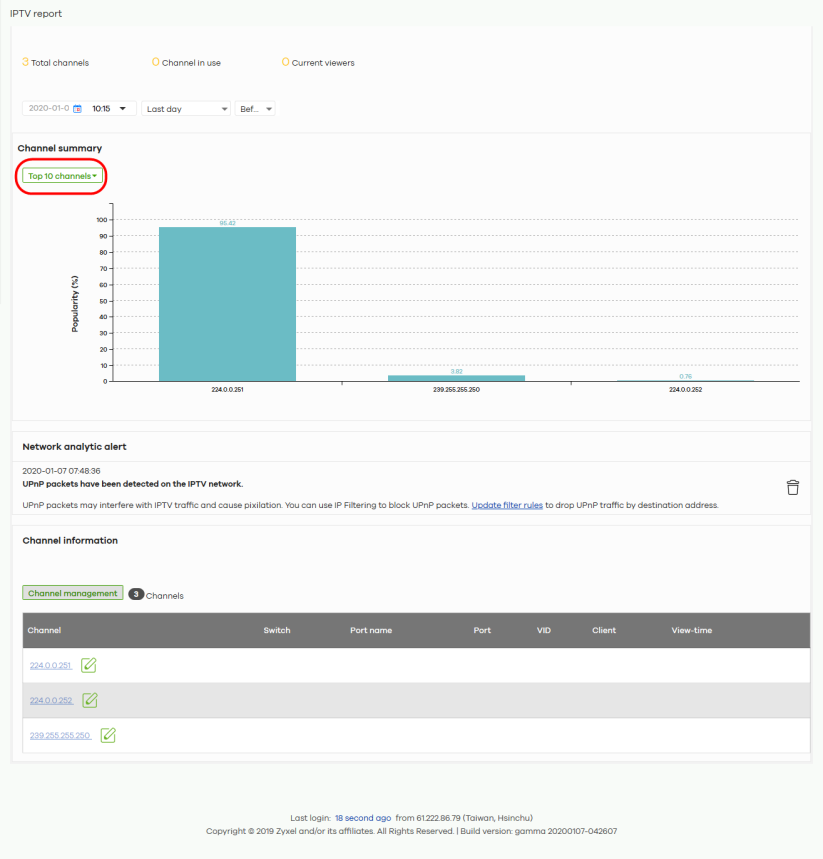Open the Before/After selector dropdown
Image resolution: width=823 pixels, height=859 pixels.
pyautogui.click(x=255, y=109)
